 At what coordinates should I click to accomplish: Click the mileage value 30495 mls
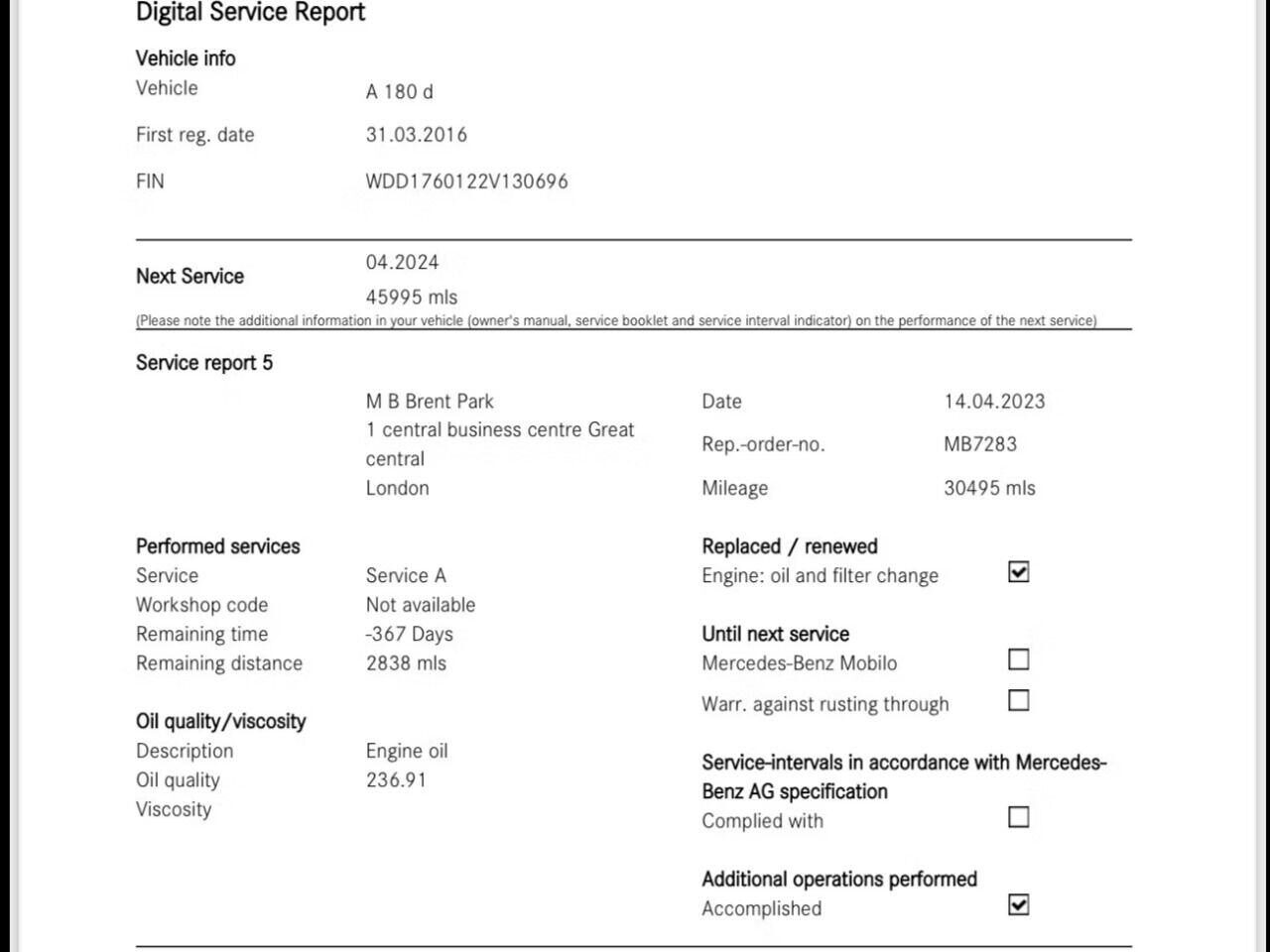pos(989,488)
